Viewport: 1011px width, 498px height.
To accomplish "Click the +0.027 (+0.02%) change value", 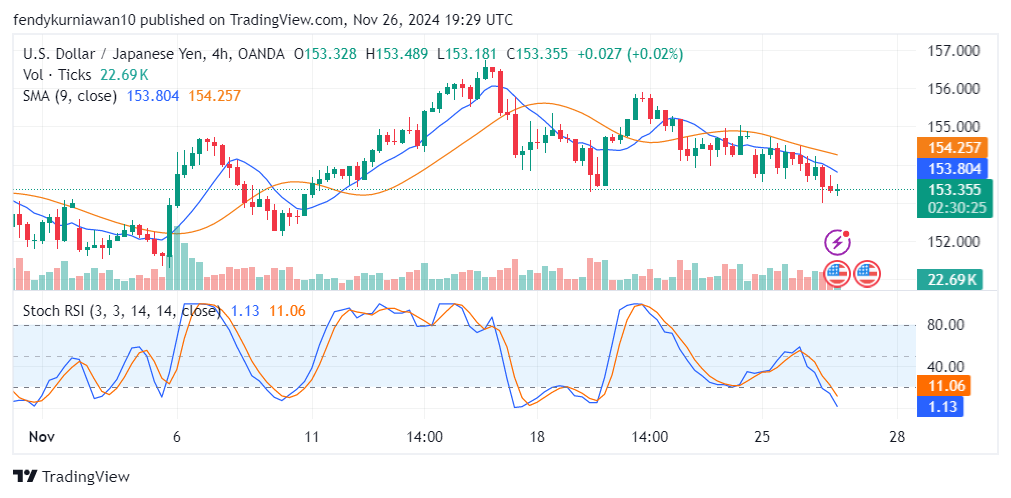I will pos(630,54).
